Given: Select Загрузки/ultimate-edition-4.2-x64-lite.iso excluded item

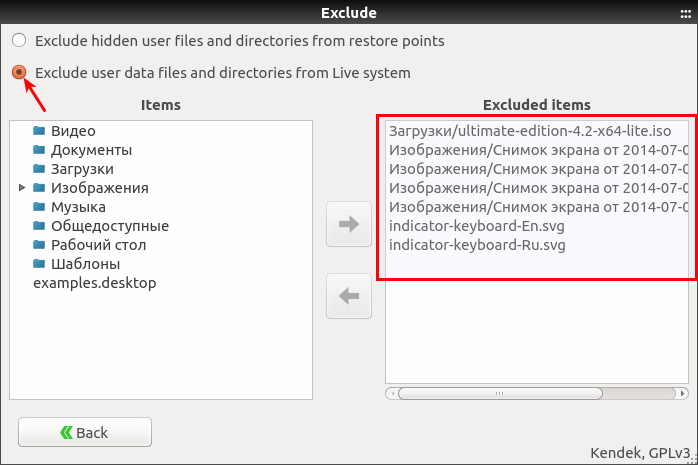Looking at the screenshot, I should tap(537, 131).
